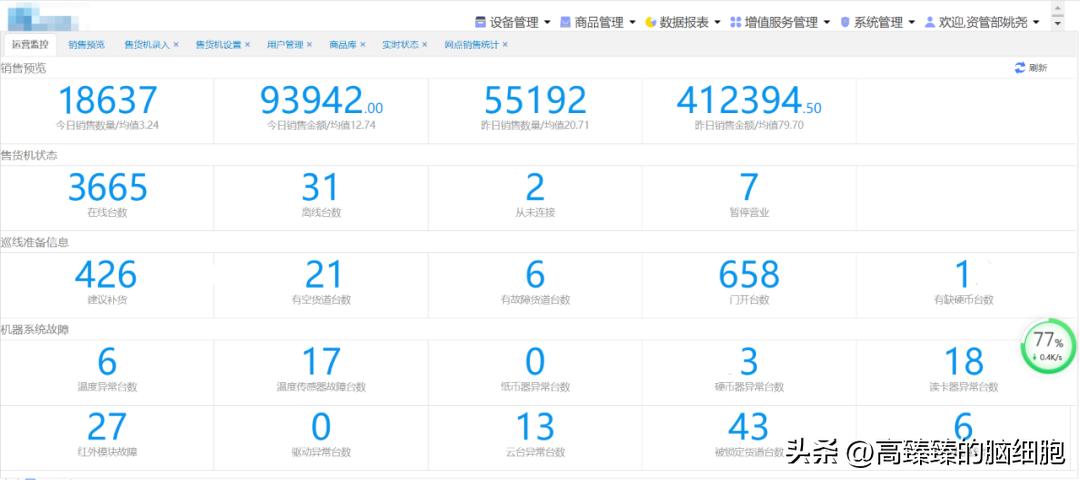Screen dimensions: 1080x480
Task: Open the 用户管理 tab
Action: (285, 45)
